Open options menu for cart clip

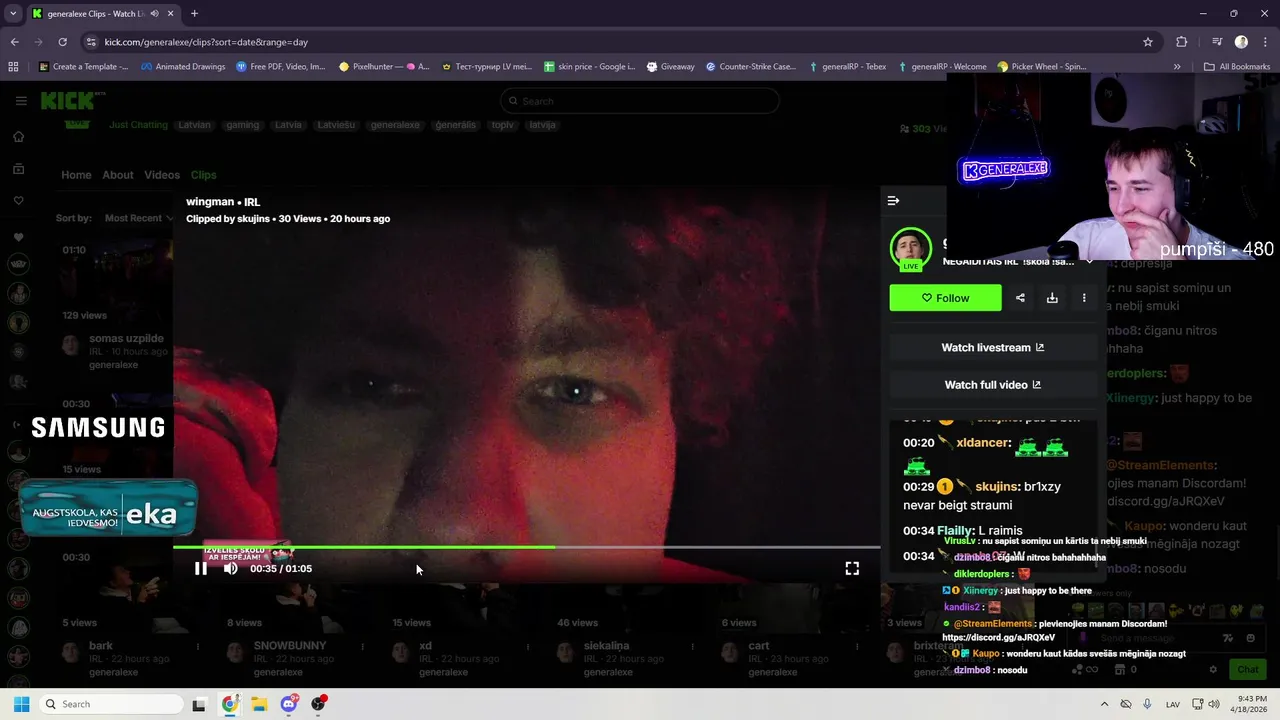coord(858,647)
